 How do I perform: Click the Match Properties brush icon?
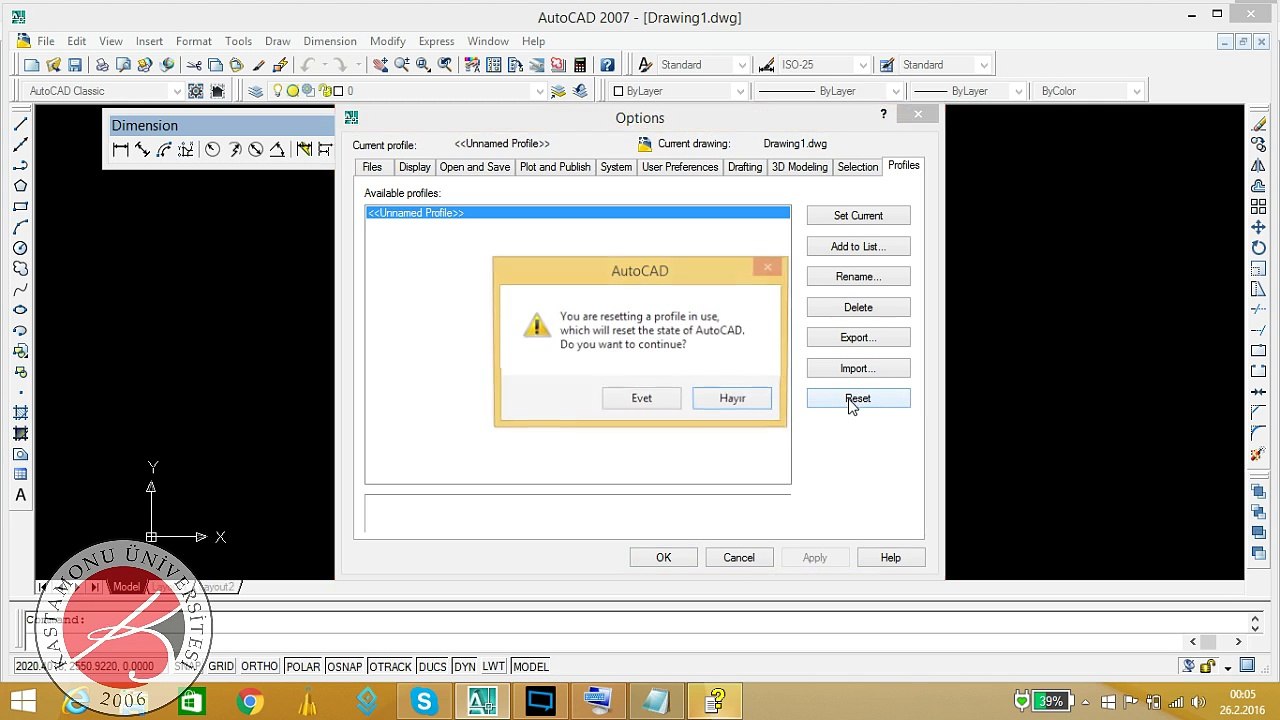[259, 65]
